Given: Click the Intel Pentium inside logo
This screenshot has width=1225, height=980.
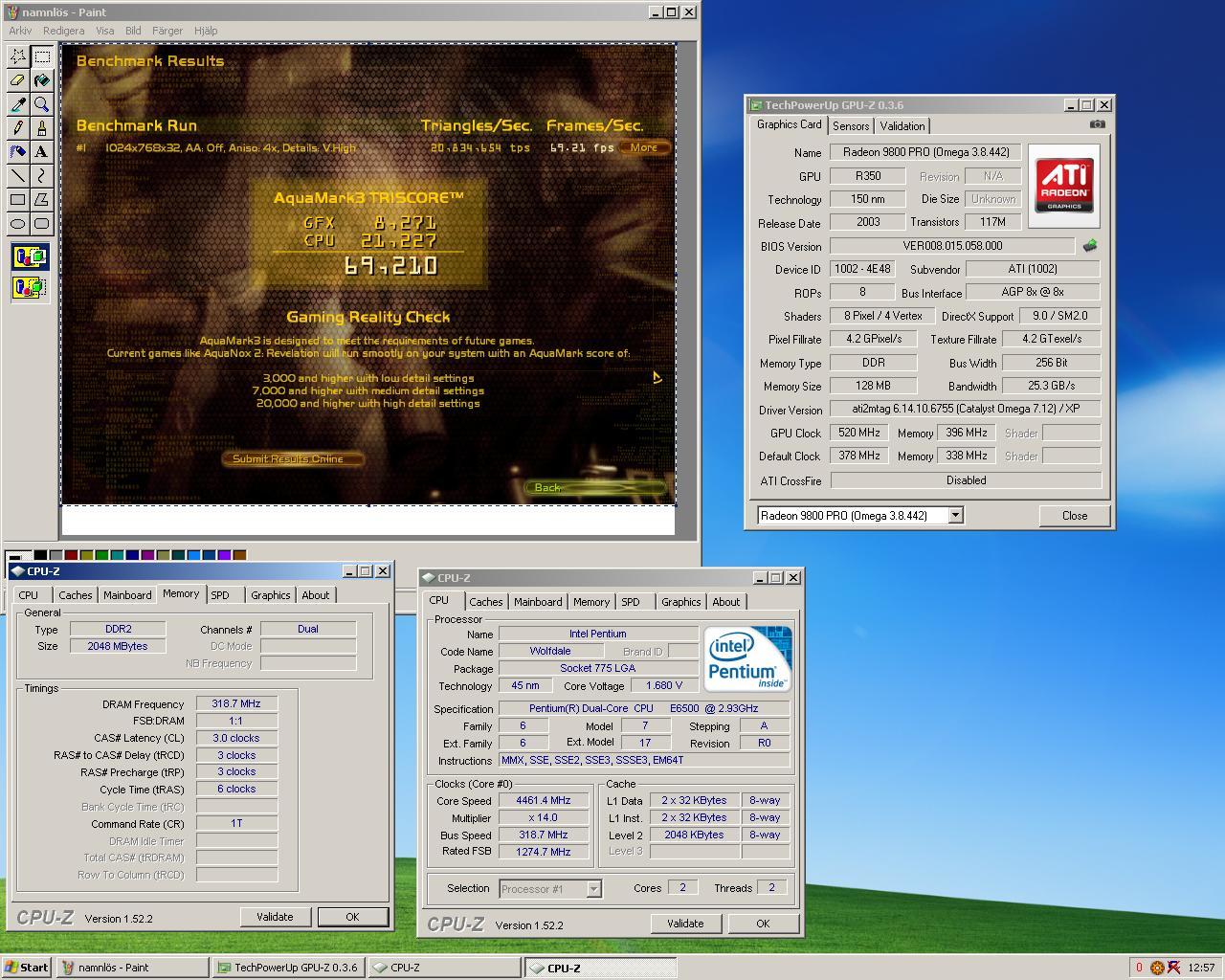Looking at the screenshot, I should point(747,658).
